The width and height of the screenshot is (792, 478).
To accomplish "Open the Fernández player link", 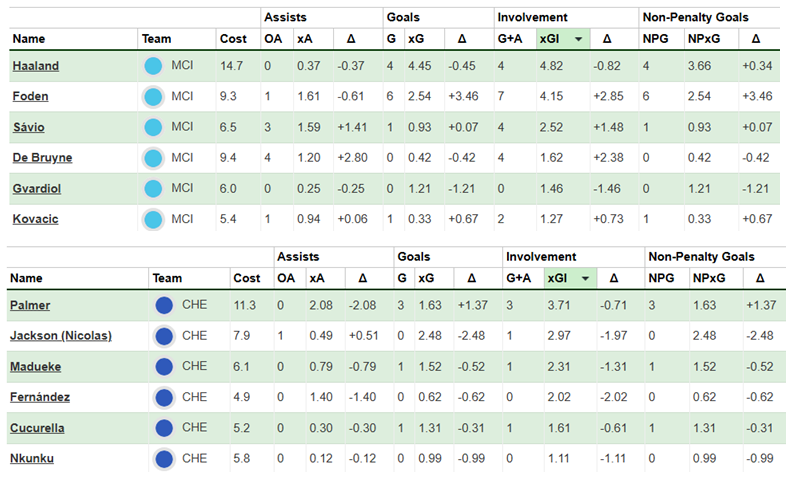I will click(x=40, y=397).
